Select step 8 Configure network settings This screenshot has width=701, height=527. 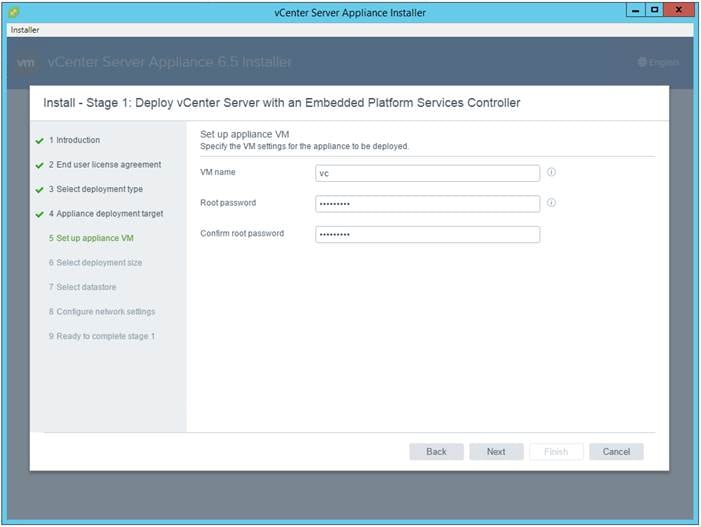point(102,312)
